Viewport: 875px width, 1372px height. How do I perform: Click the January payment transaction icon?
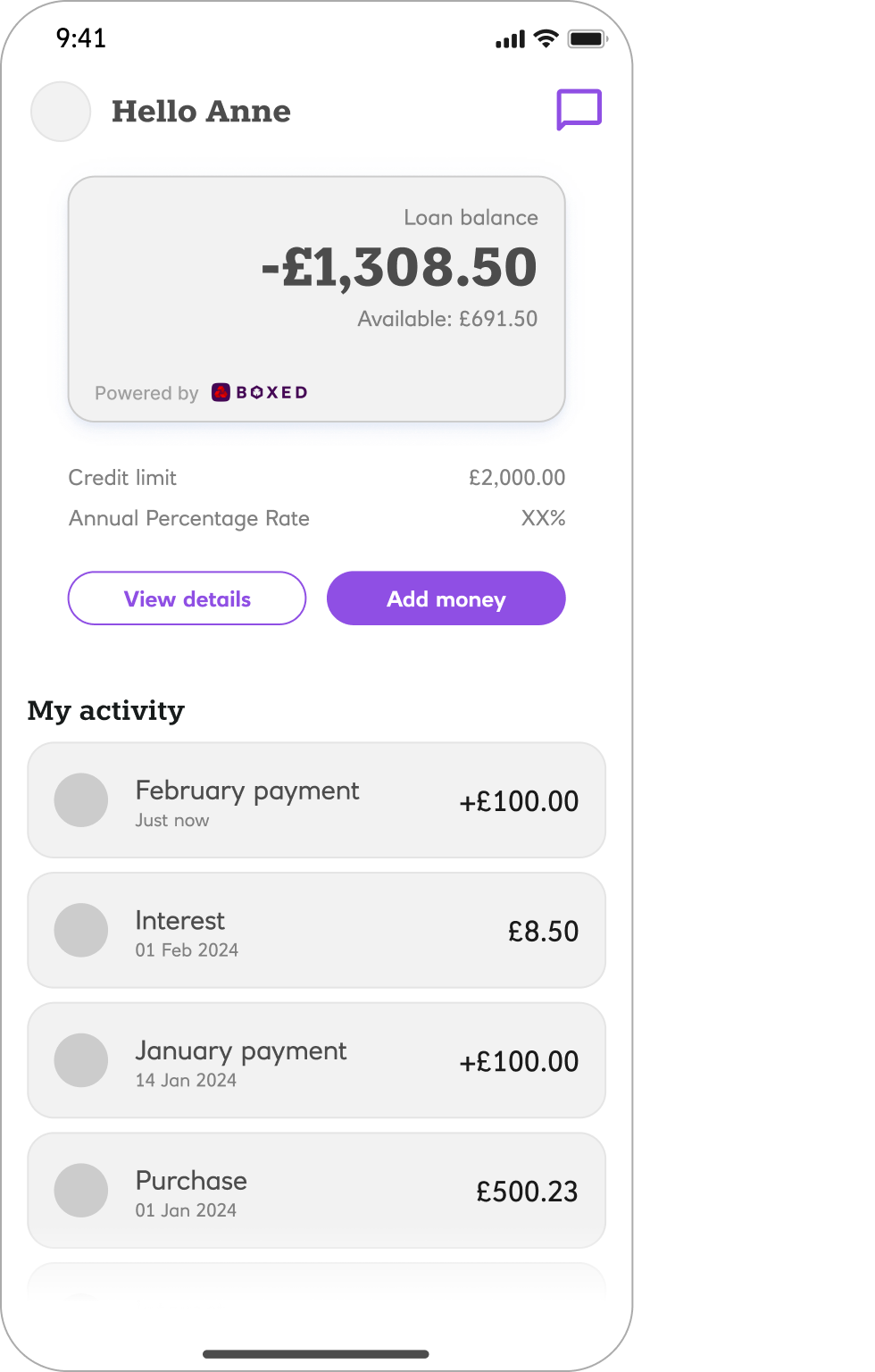pos(81,1060)
